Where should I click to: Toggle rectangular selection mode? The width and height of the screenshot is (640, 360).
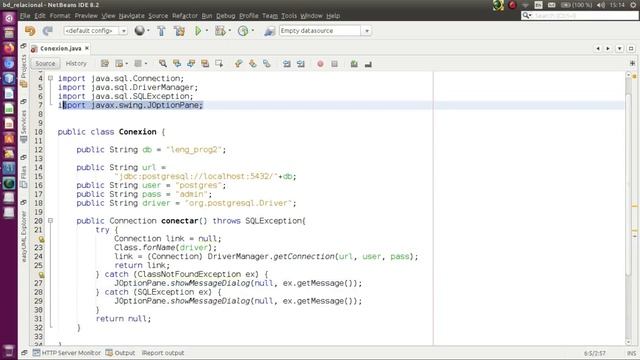pos(219,64)
